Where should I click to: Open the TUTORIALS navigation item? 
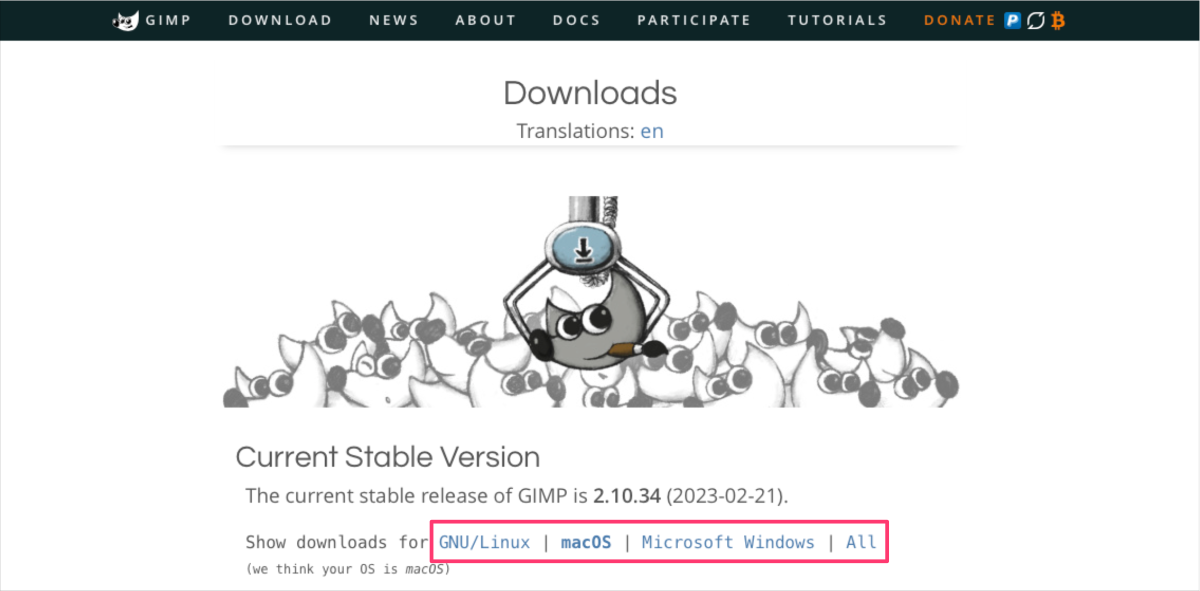pos(837,20)
